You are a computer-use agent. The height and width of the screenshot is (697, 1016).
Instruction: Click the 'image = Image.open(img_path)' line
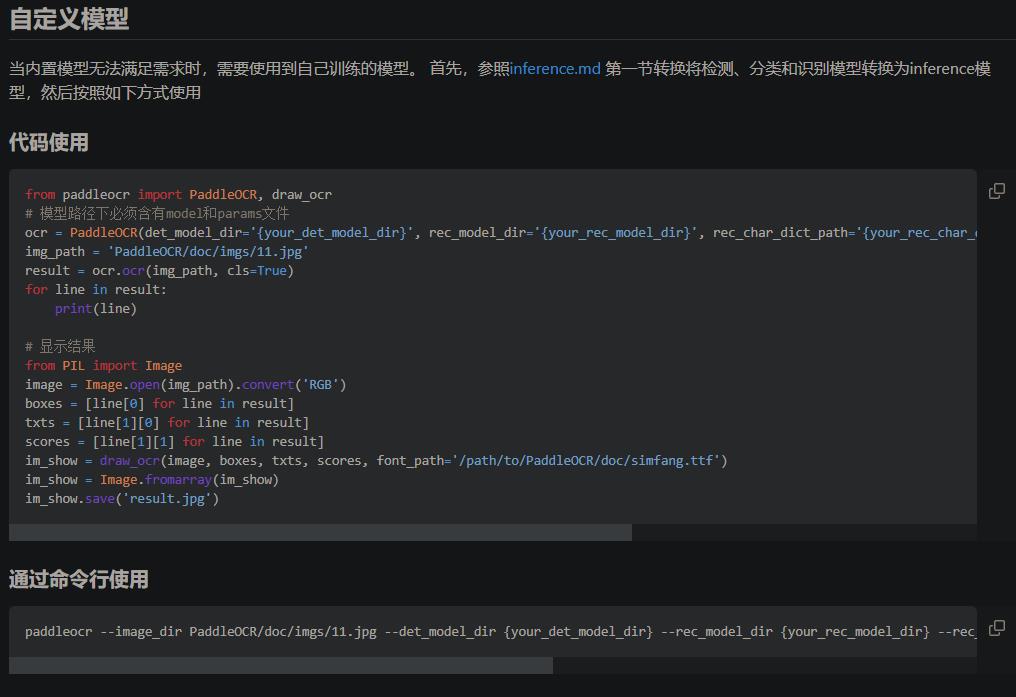point(185,385)
